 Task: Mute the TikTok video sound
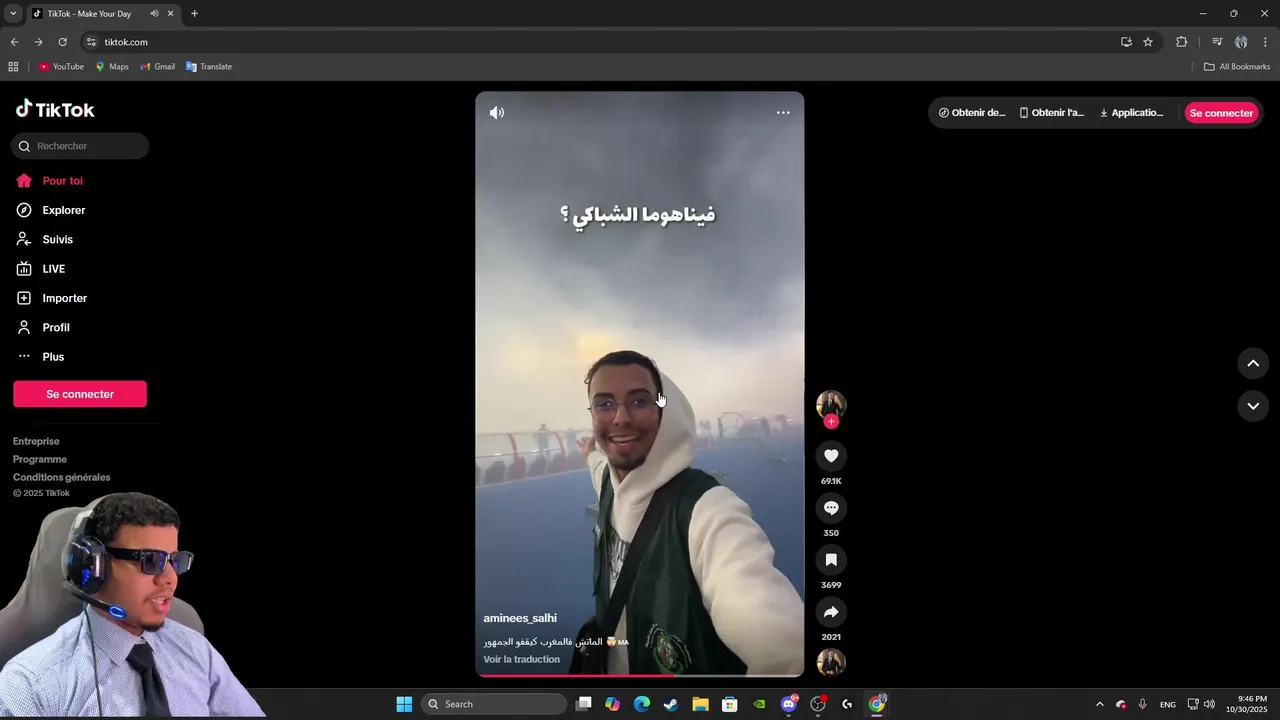click(497, 113)
